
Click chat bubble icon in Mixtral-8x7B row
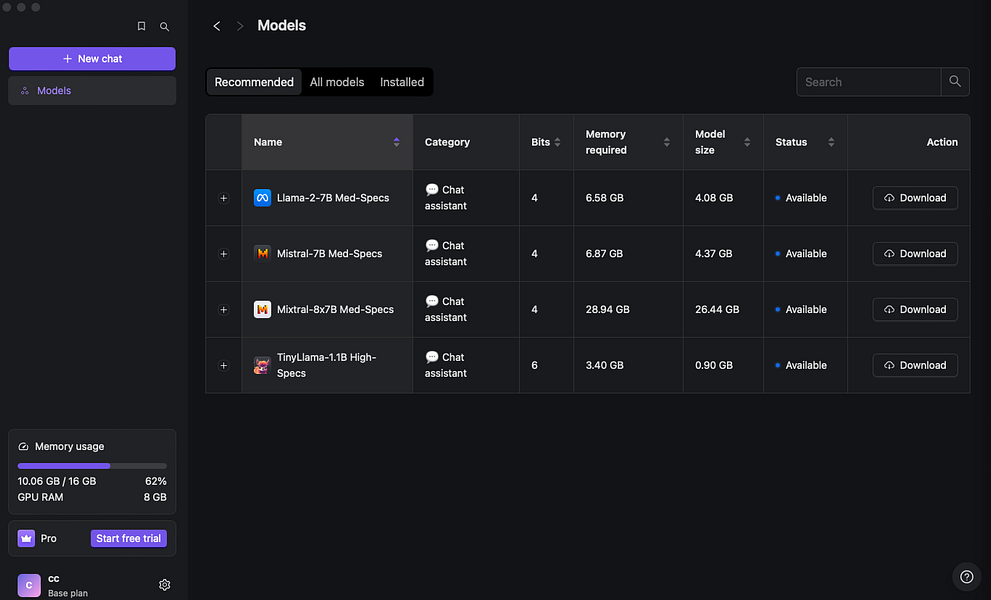432,300
